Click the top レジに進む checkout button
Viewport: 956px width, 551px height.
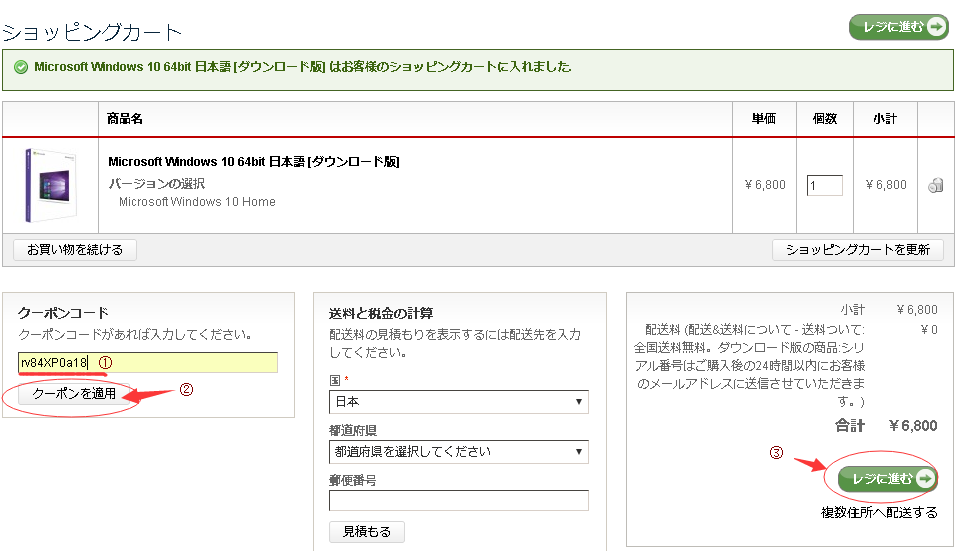pyautogui.click(x=899, y=27)
